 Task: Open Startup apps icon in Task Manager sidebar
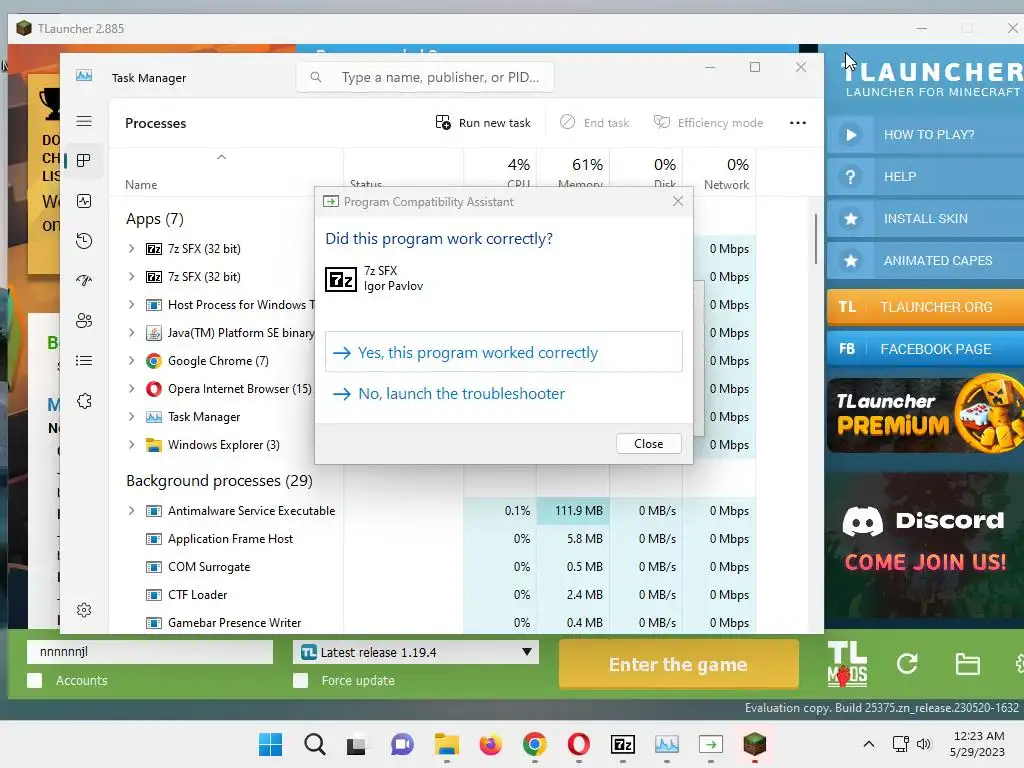click(84, 281)
